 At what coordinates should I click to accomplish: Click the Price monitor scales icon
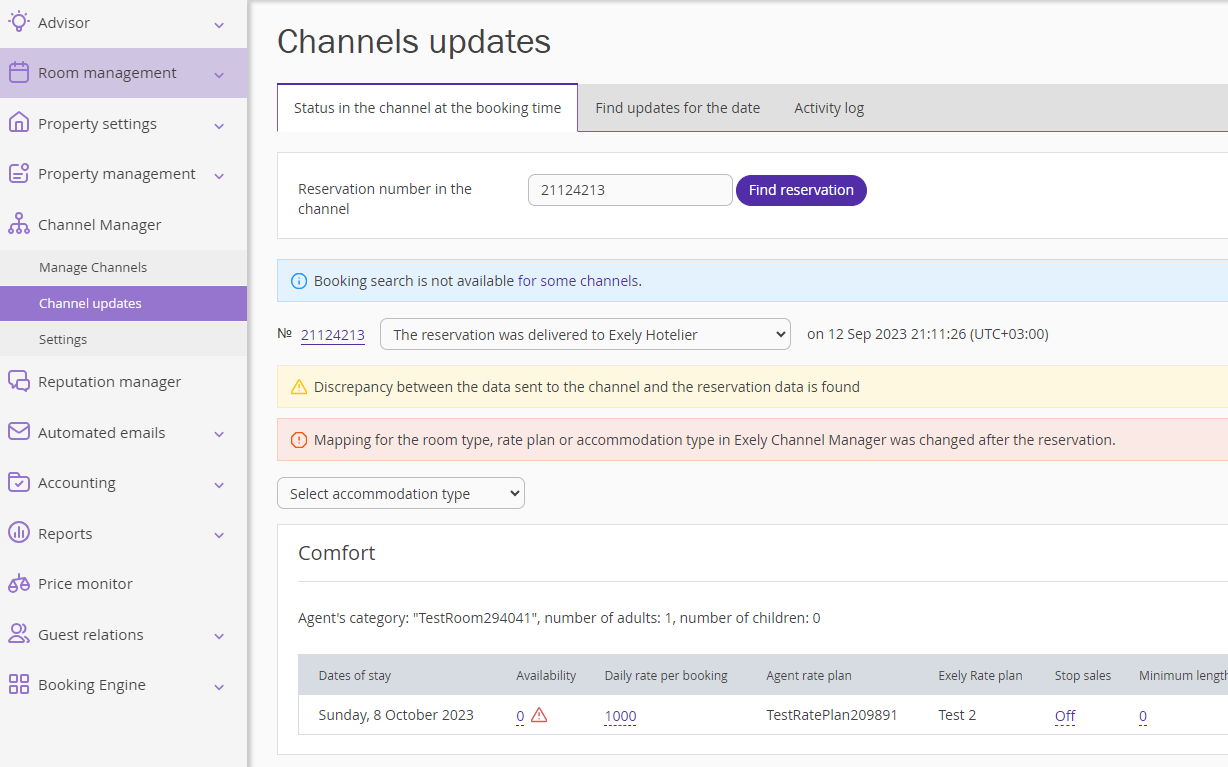pos(18,583)
